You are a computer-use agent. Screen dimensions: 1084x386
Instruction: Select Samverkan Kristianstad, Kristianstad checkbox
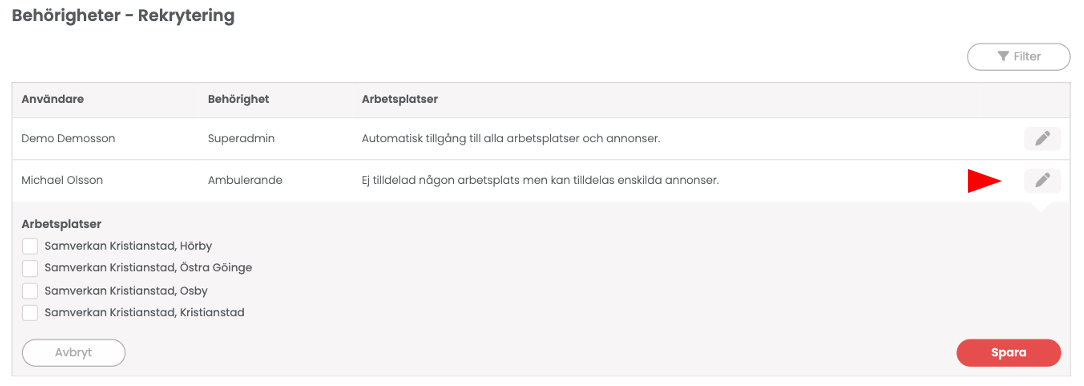[x=30, y=313]
